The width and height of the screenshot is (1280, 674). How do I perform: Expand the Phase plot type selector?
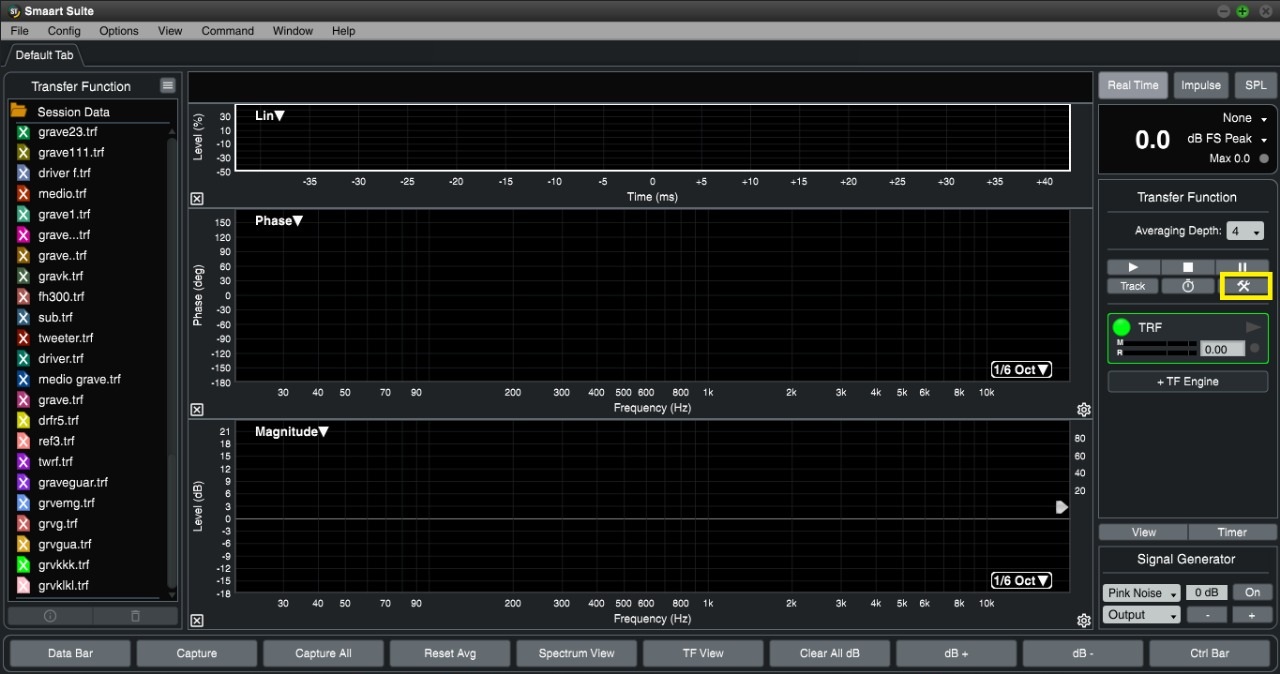click(x=278, y=221)
